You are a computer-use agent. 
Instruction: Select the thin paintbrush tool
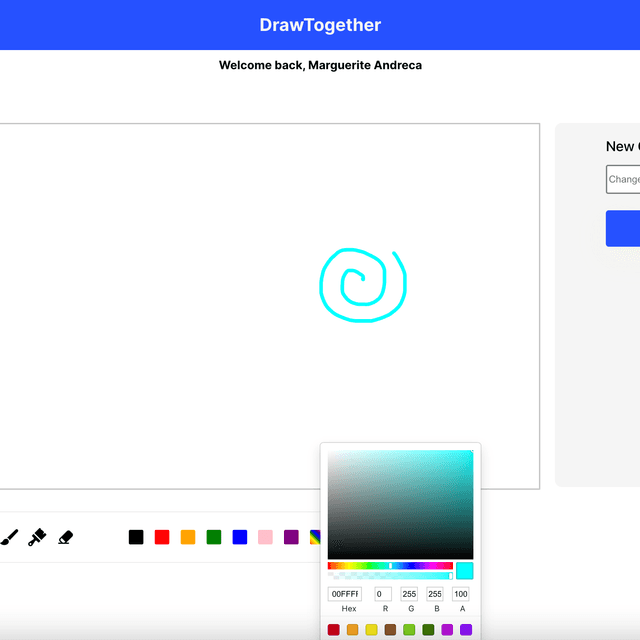8,537
